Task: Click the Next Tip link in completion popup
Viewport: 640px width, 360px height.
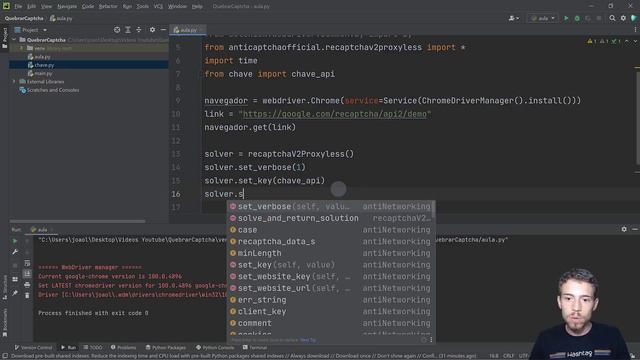Action: point(308,340)
